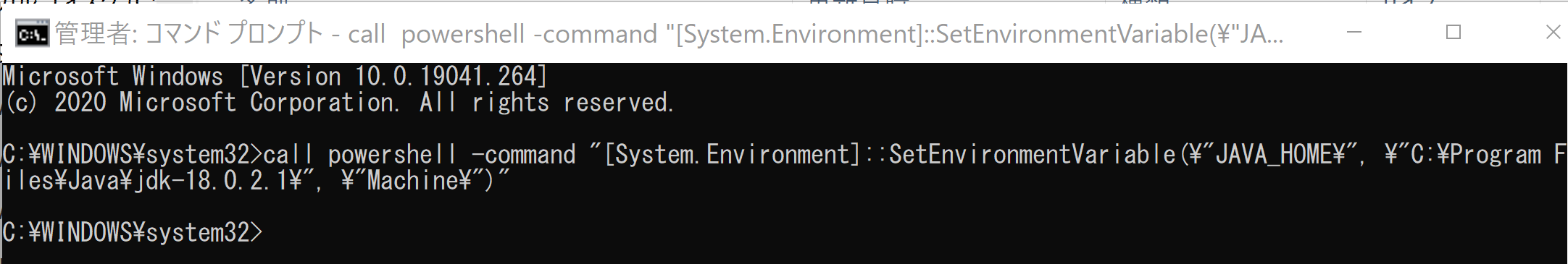Click the word powershell in the command
This screenshot has height=264, width=1568.
click(x=392, y=155)
